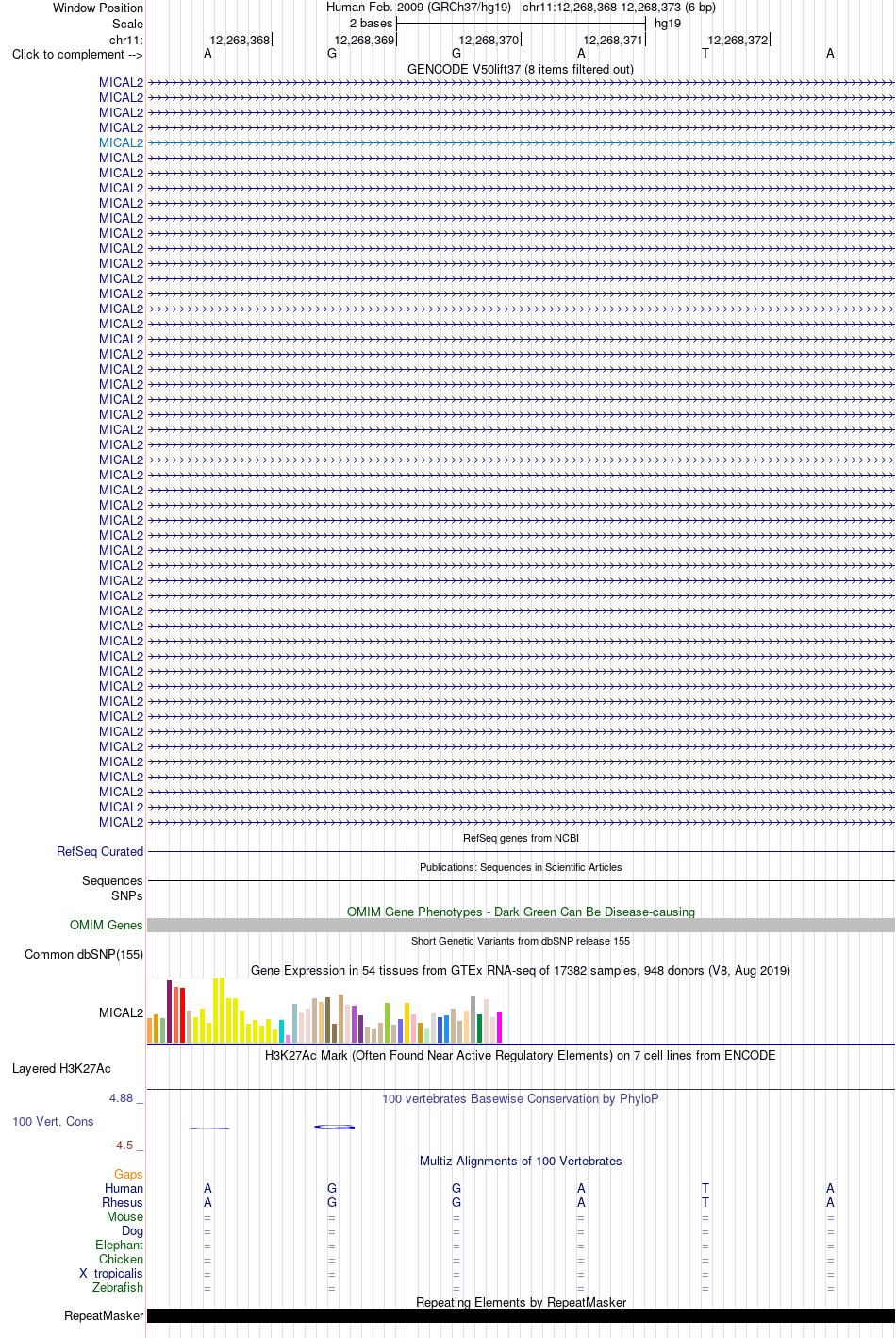Click the dark maroon bar in GTEx chart

click(169, 1012)
